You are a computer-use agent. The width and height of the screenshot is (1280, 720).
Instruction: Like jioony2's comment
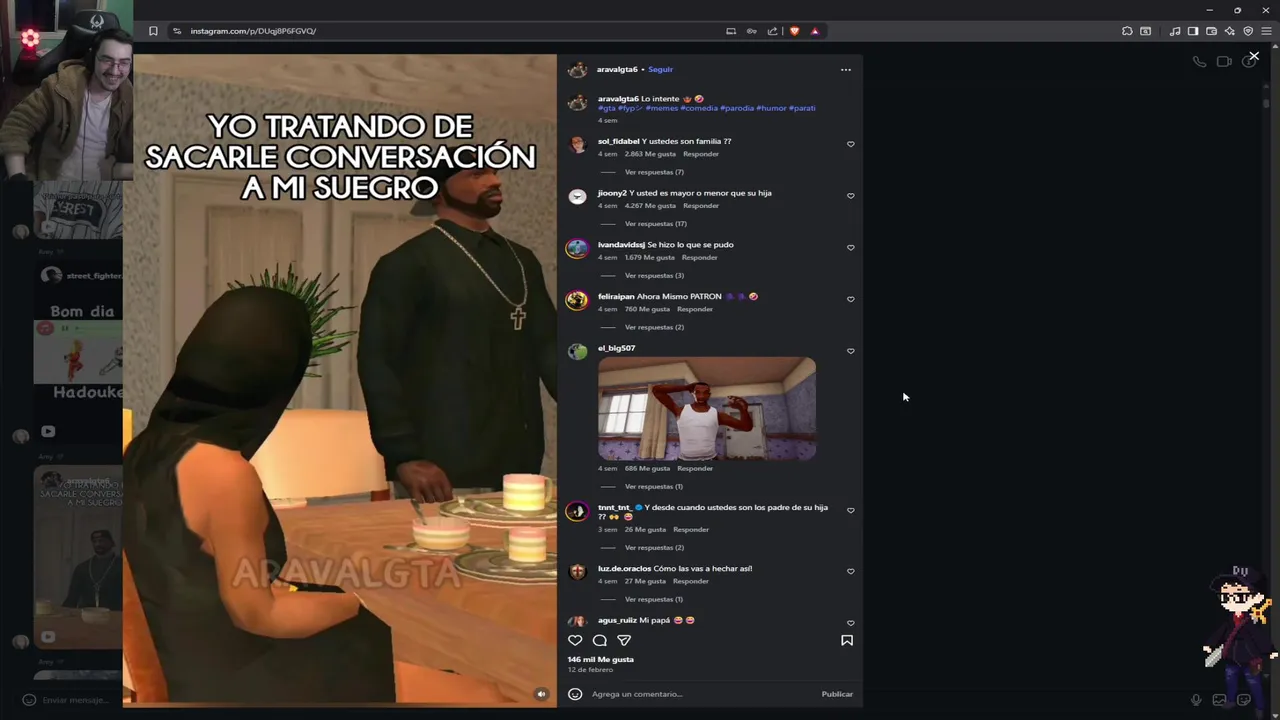[x=851, y=196]
